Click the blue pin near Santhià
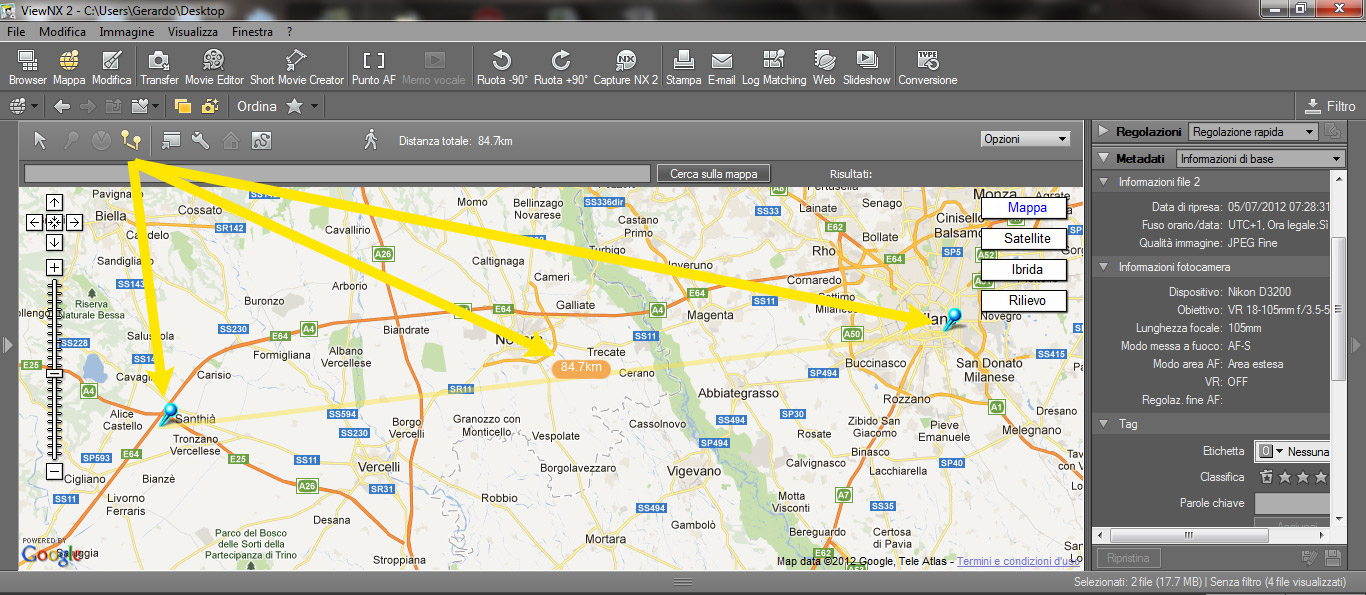Viewport: 1366px width, 595px height. [x=168, y=413]
